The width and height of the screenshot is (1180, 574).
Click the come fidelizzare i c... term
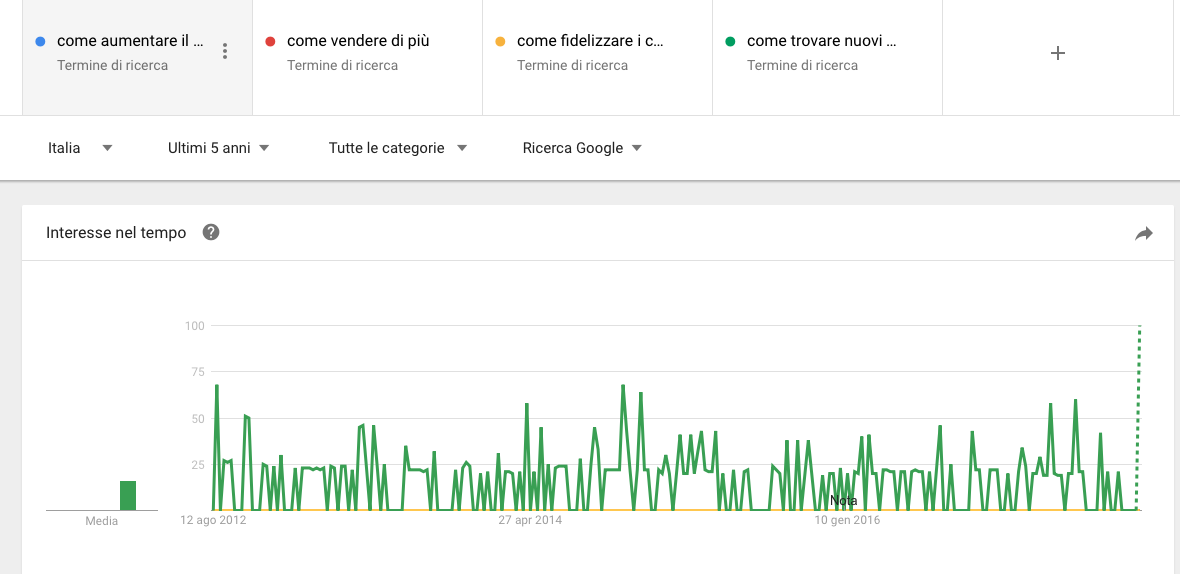coord(590,41)
